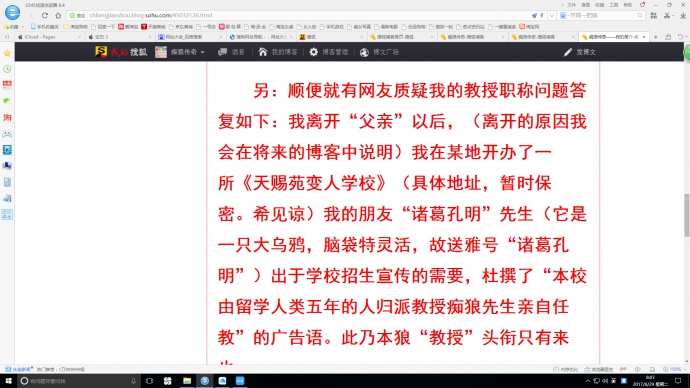Open 博客管理 settings
The width and height of the screenshot is (690, 388).
click(x=329, y=52)
